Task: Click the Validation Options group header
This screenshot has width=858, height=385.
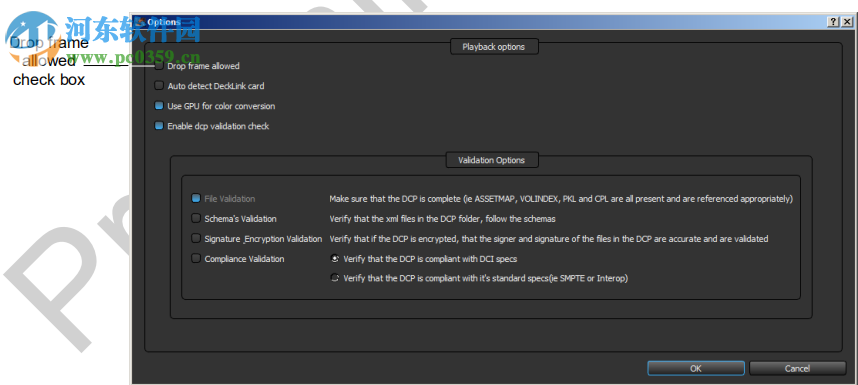Action: [x=491, y=160]
